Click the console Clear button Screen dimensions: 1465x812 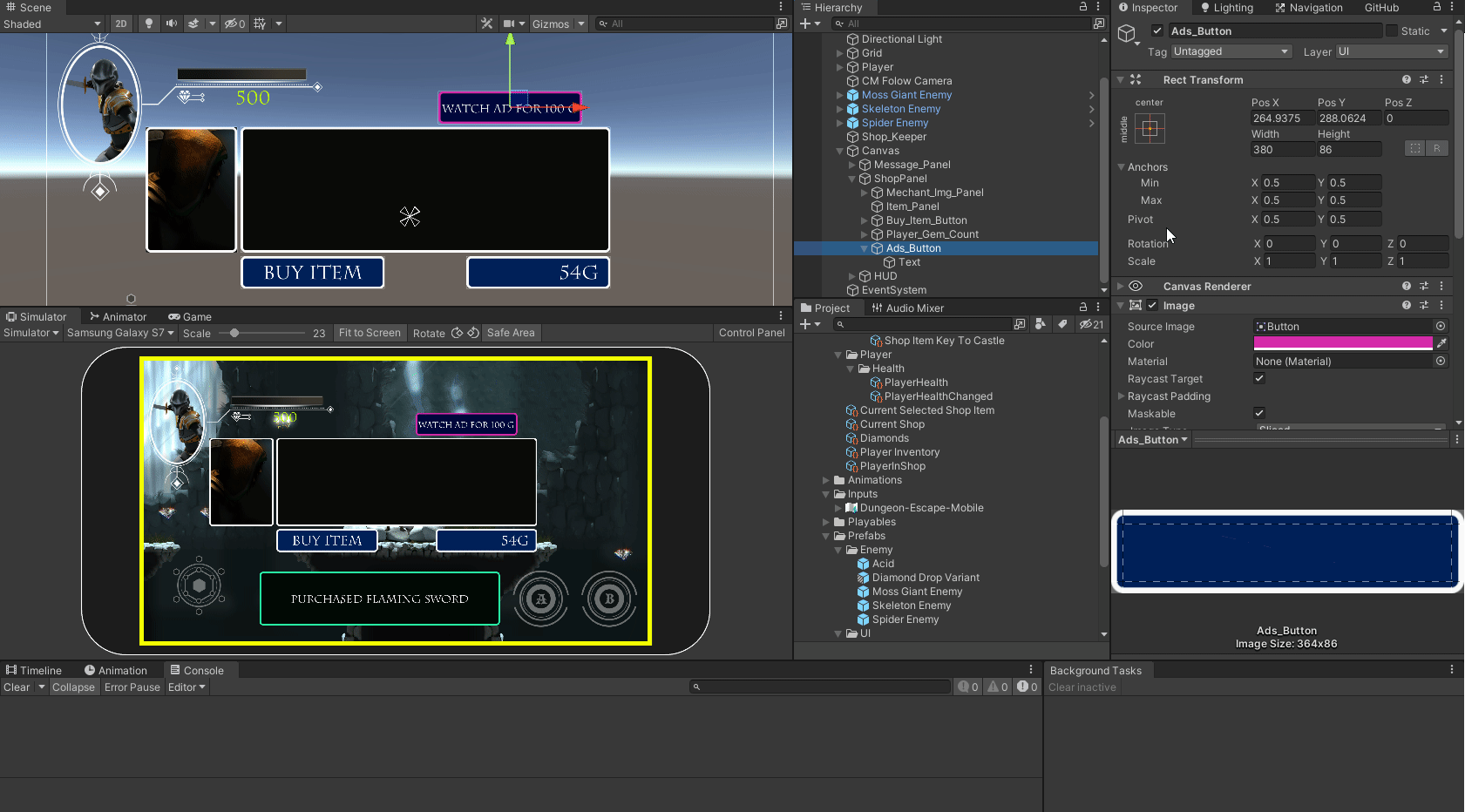[x=17, y=687]
